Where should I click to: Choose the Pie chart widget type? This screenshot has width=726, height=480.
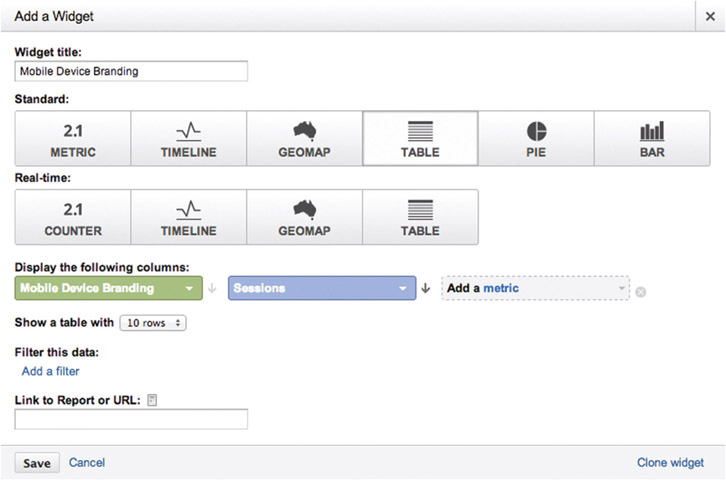(536, 138)
